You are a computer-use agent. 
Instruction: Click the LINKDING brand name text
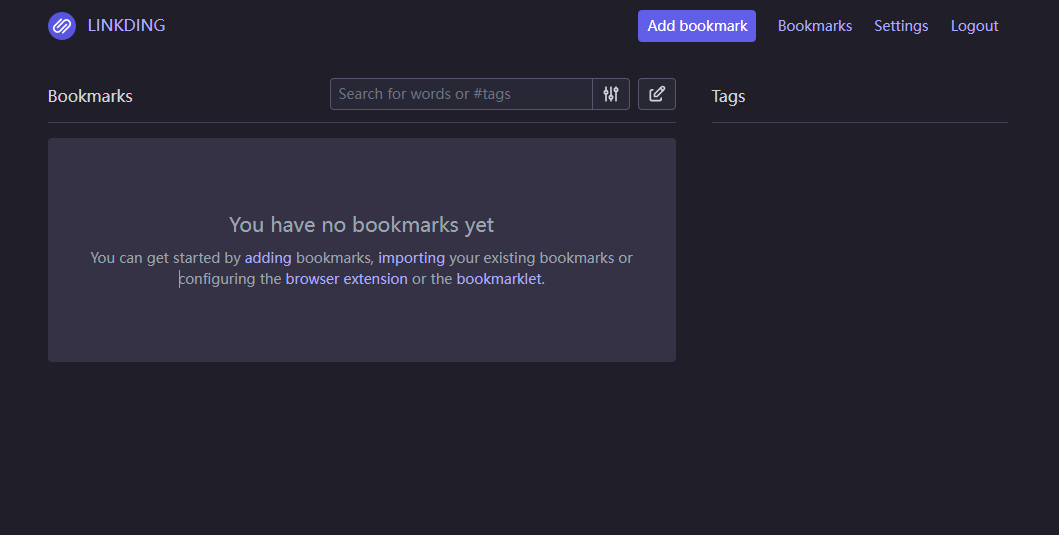pyautogui.click(x=126, y=25)
